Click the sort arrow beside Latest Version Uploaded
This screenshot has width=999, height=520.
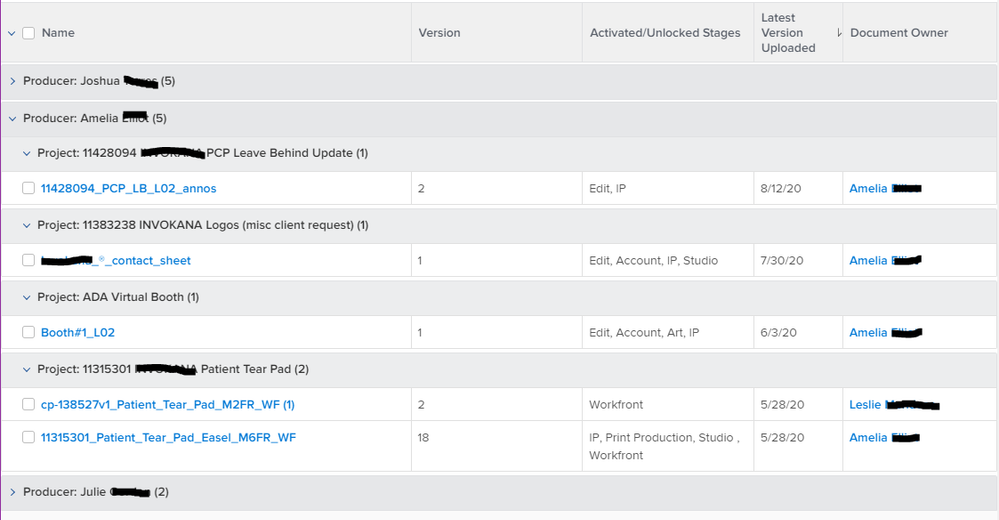(x=838, y=33)
